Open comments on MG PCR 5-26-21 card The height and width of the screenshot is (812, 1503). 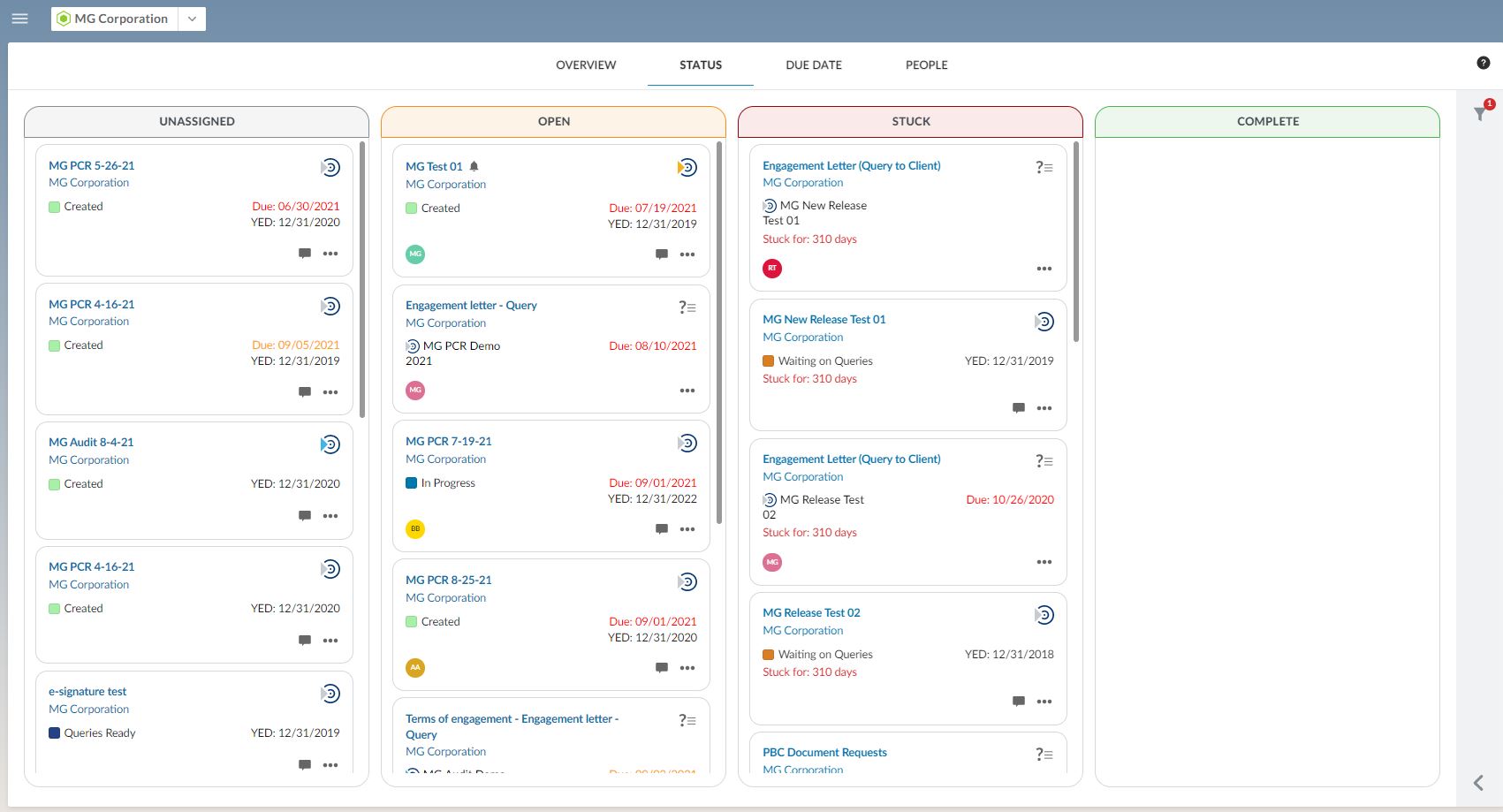click(305, 254)
